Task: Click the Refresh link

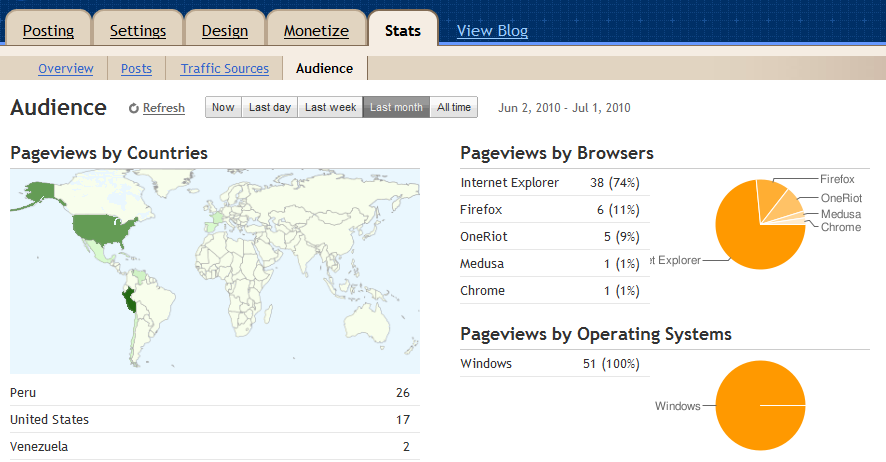Action: [164, 108]
